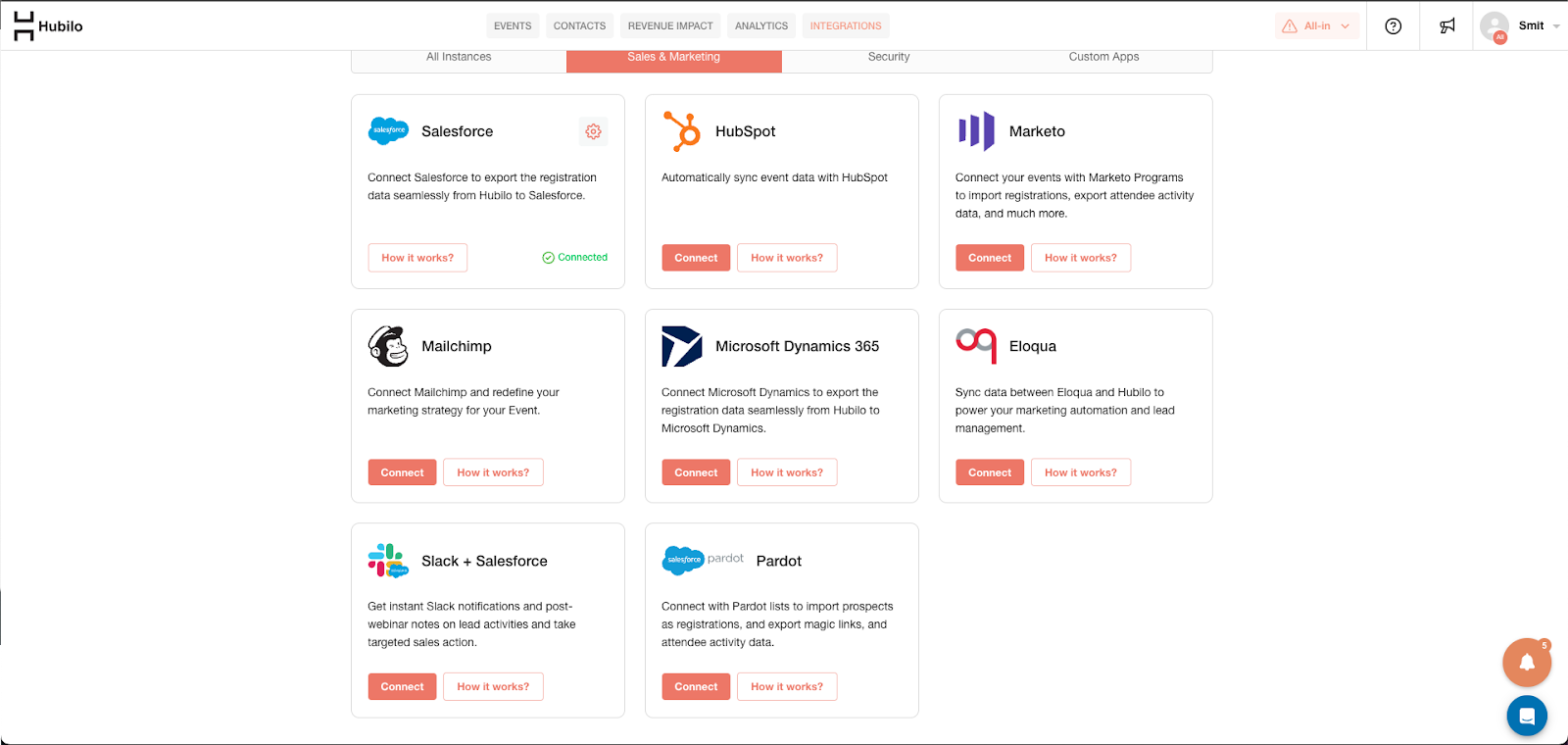The image size is (1568, 745).
Task: Open the Integrations menu
Action: click(846, 25)
